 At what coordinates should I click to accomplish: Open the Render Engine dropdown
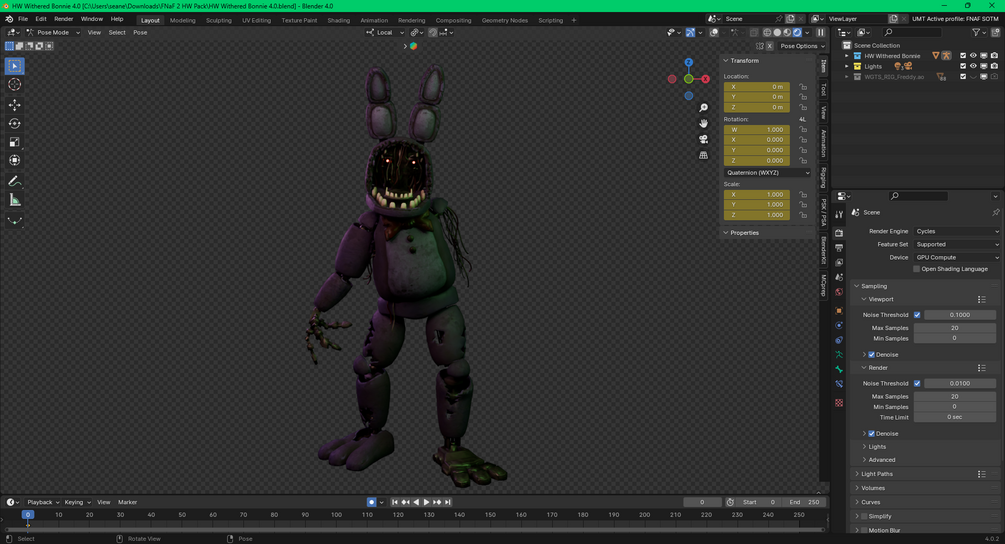(x=956, y=231)
